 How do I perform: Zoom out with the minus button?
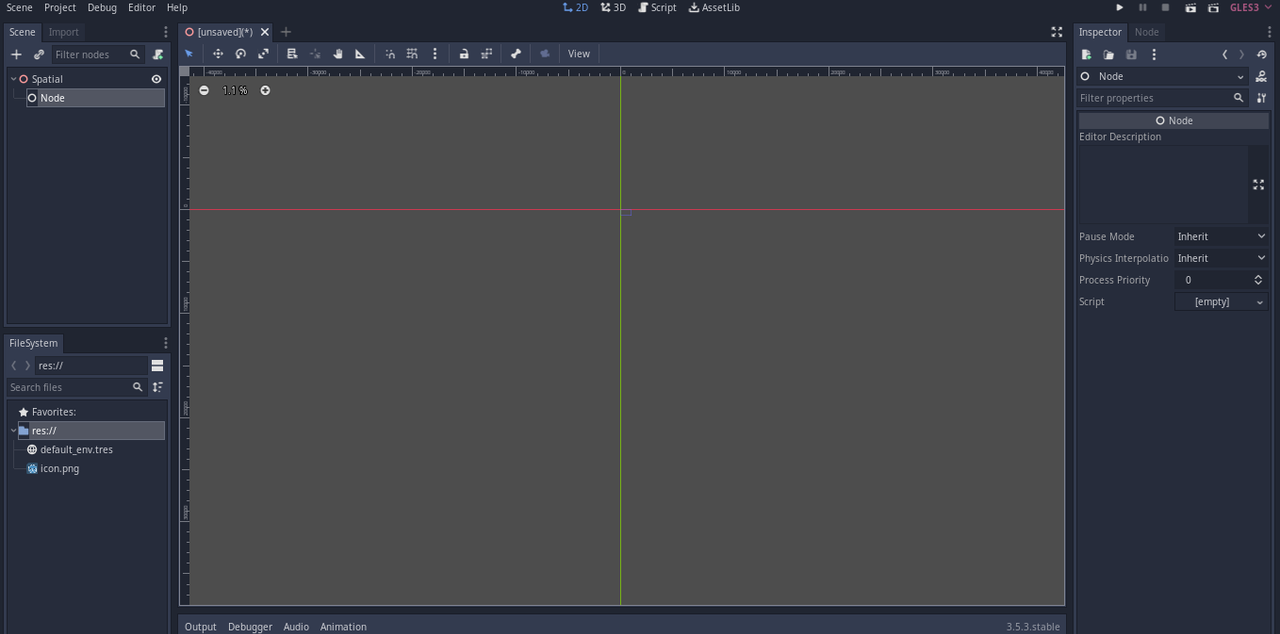point(204,90)
